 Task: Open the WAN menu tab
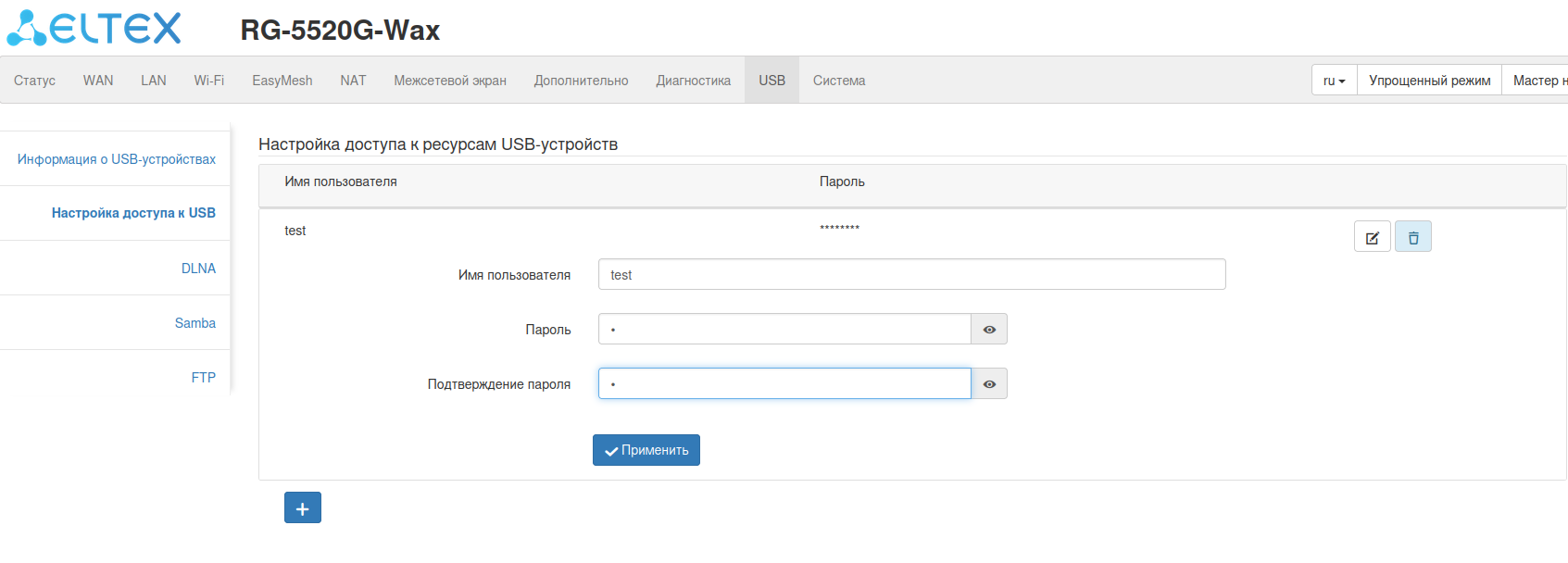(x=98, y=81)
